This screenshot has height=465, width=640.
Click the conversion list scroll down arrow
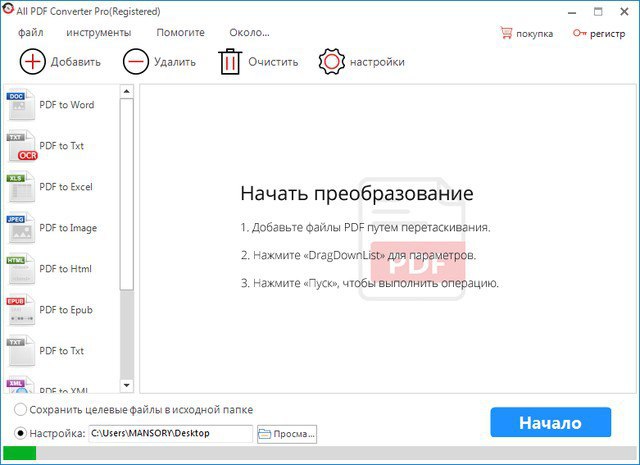click(127, 385)
